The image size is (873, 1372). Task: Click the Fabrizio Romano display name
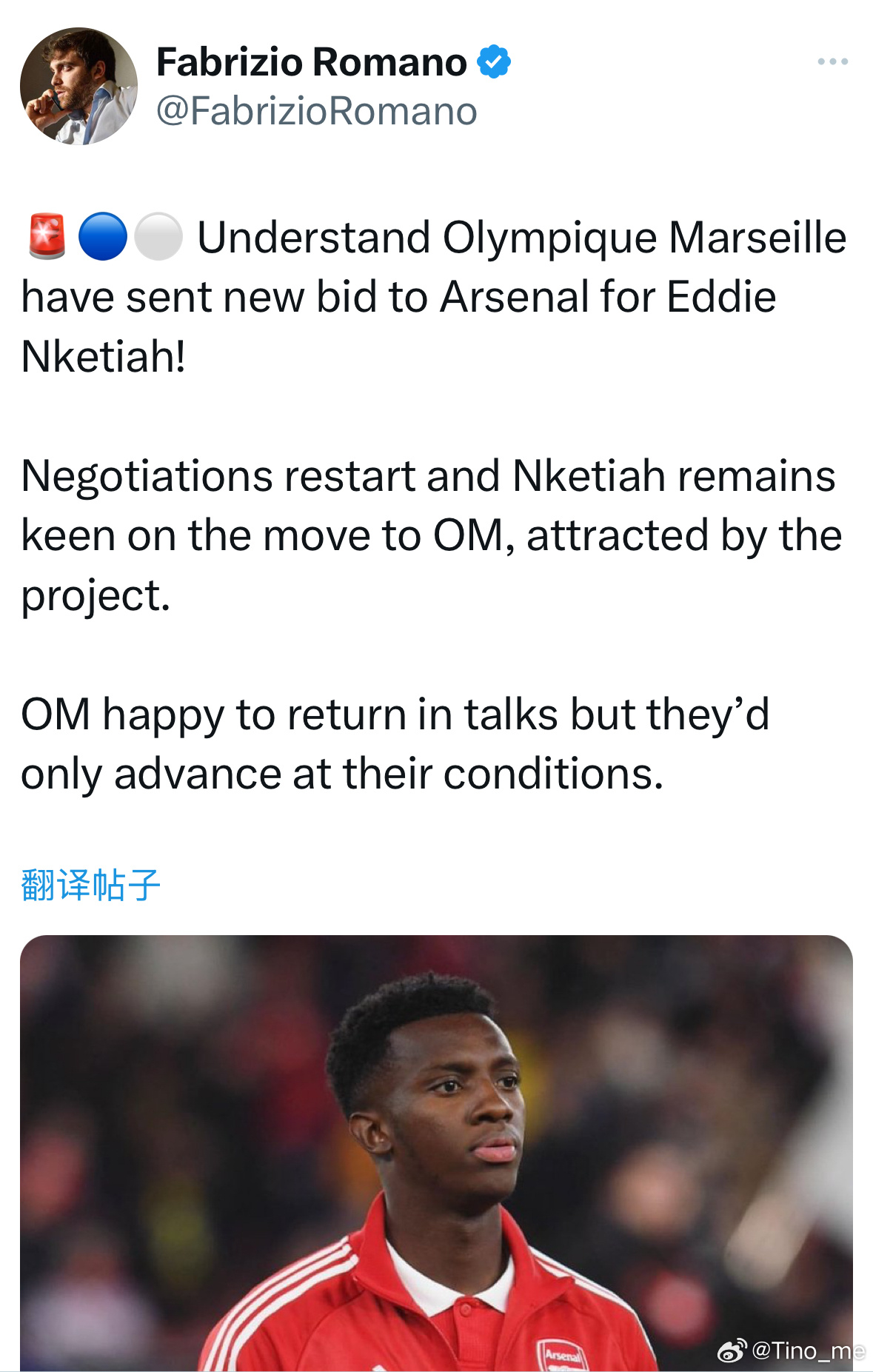pyautogui.click(x=312, y=61)
